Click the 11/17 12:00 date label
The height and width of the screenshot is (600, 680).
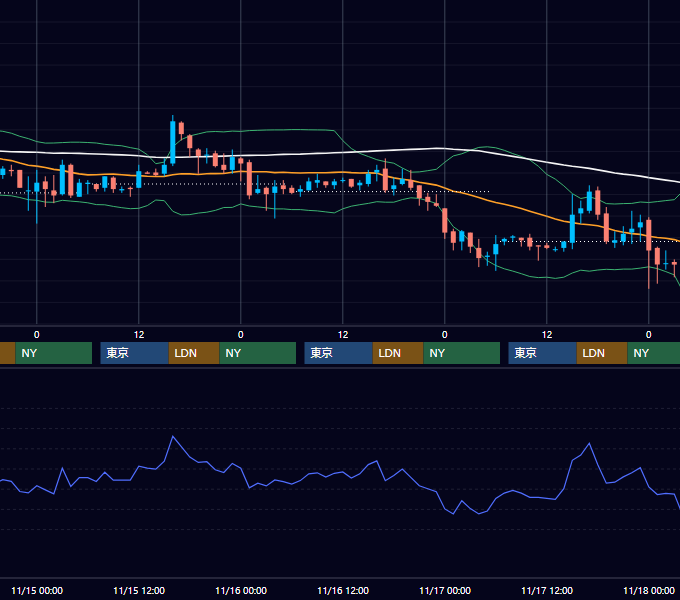(547, 590)
